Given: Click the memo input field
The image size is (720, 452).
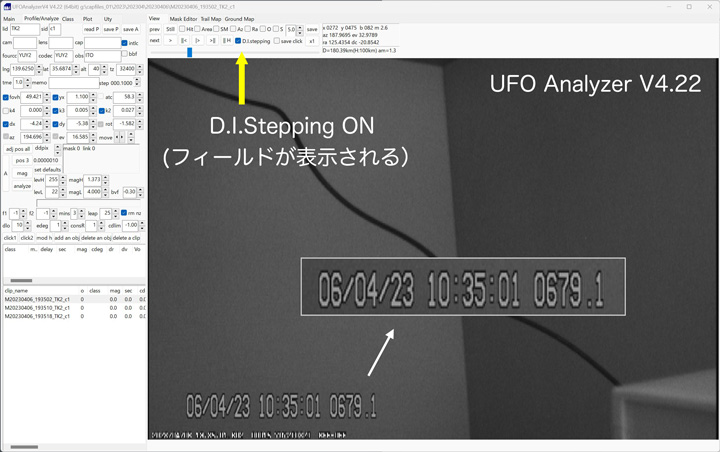Looking at the screenshot, I should point(73,83).
